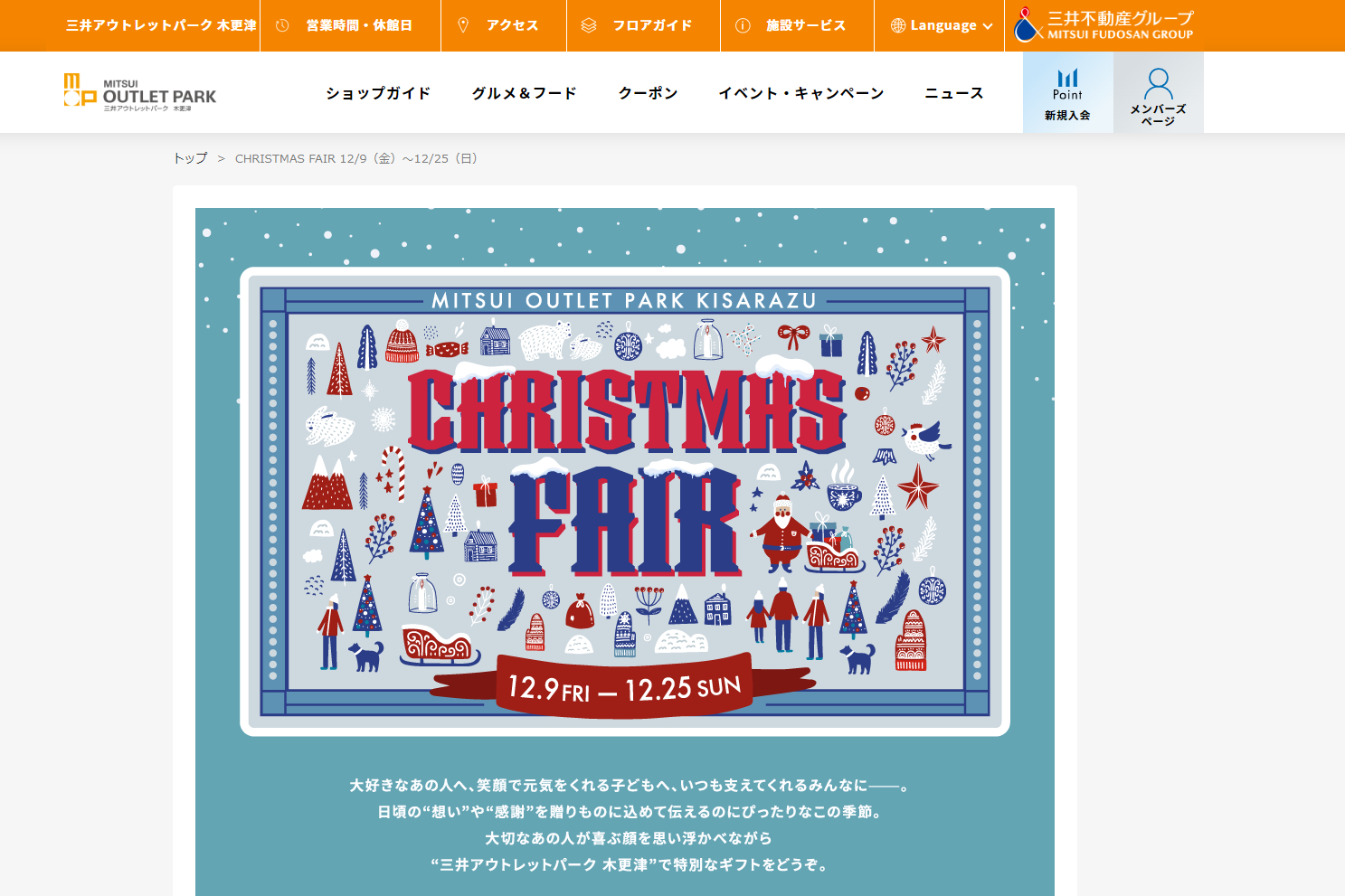The width and height of the screenshot is (1345, 896).
Task: Click the Mitsui Point bar chart icon
Action: coord(1068,78)
